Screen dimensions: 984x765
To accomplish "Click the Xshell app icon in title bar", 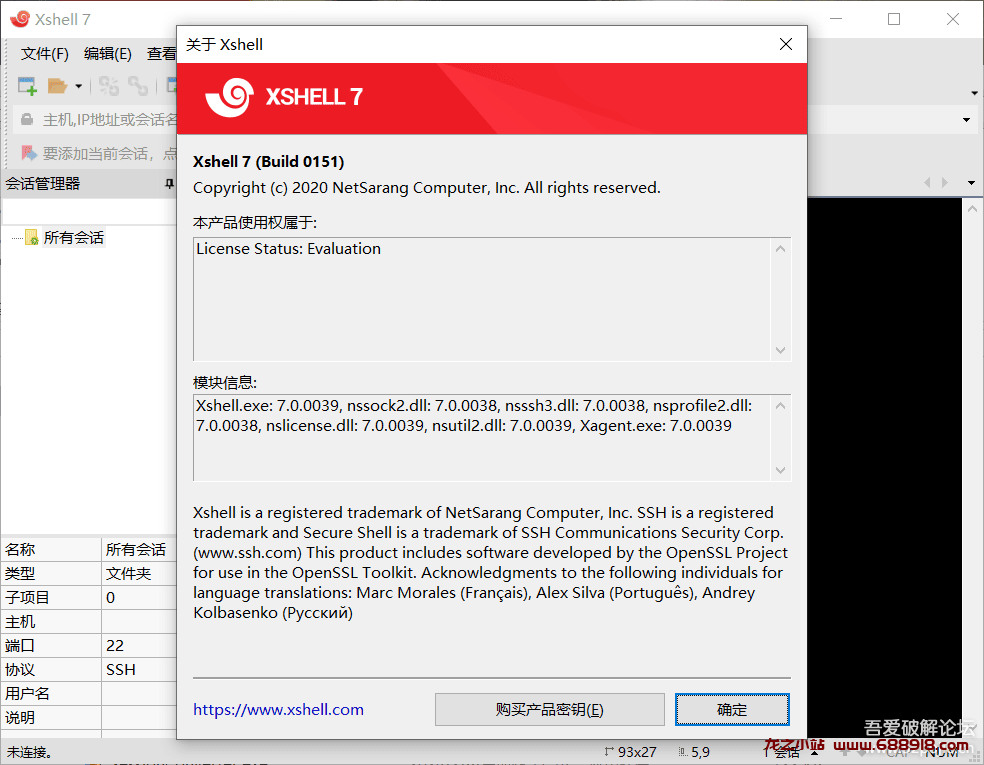I will (x=19, y=19).
